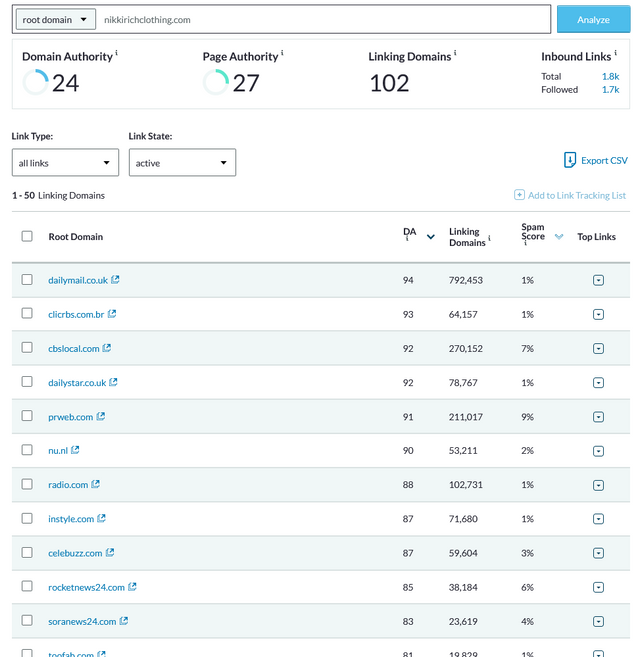Open external link icon beside prweb.com
This screenshot has height=657, width=640.
point(101,416)
